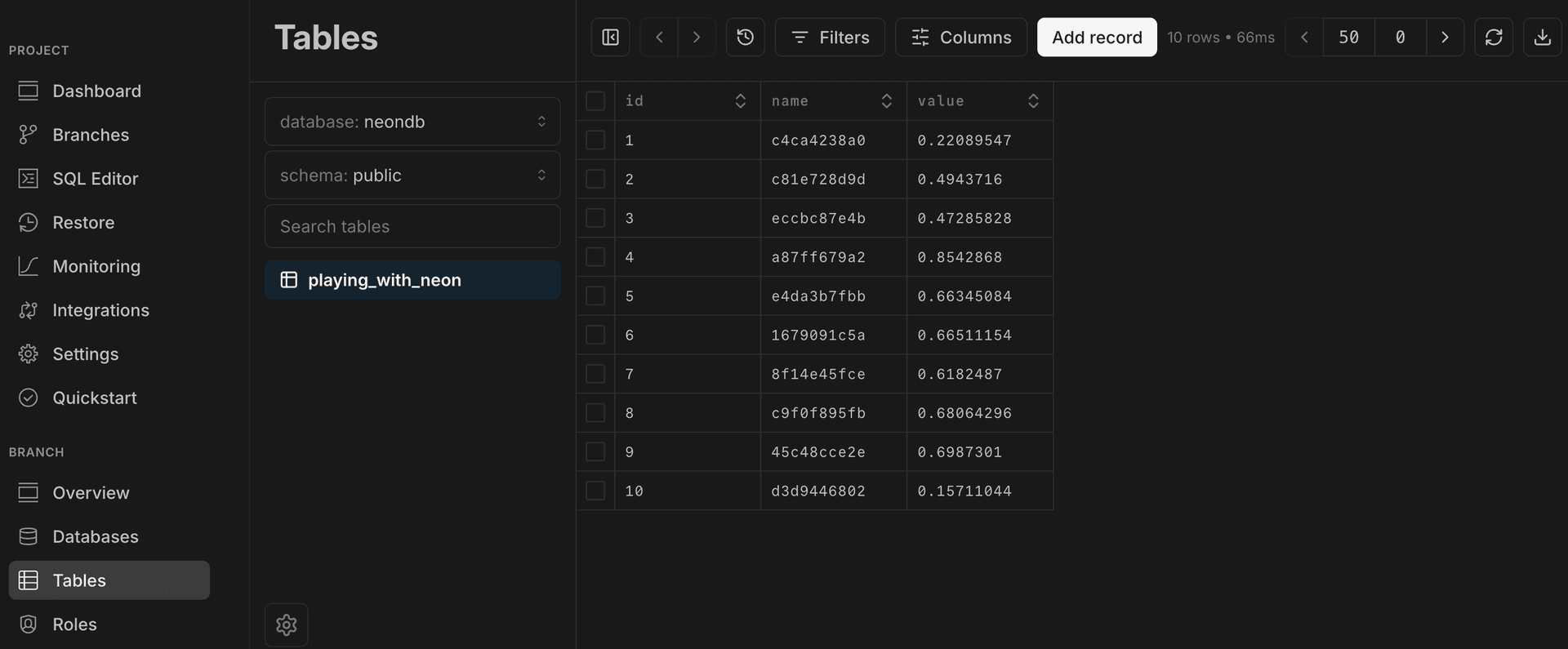Viewport: 1568px width, 649px height.
Task: Navigate forward using toolbar right arrow
Action: (697, 38)
